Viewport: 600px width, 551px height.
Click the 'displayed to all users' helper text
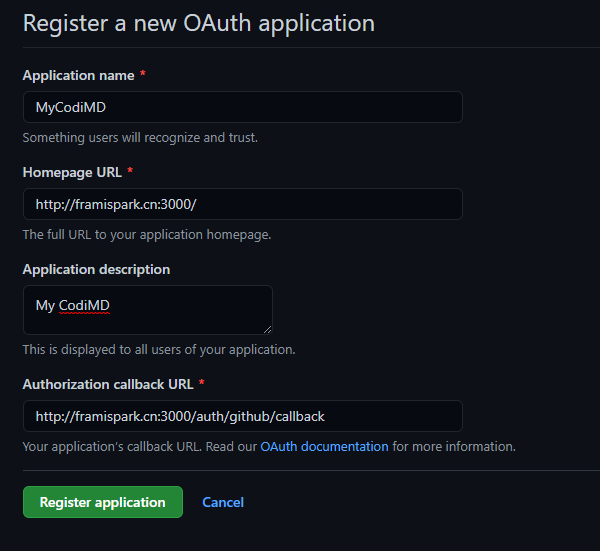(159, 349)
